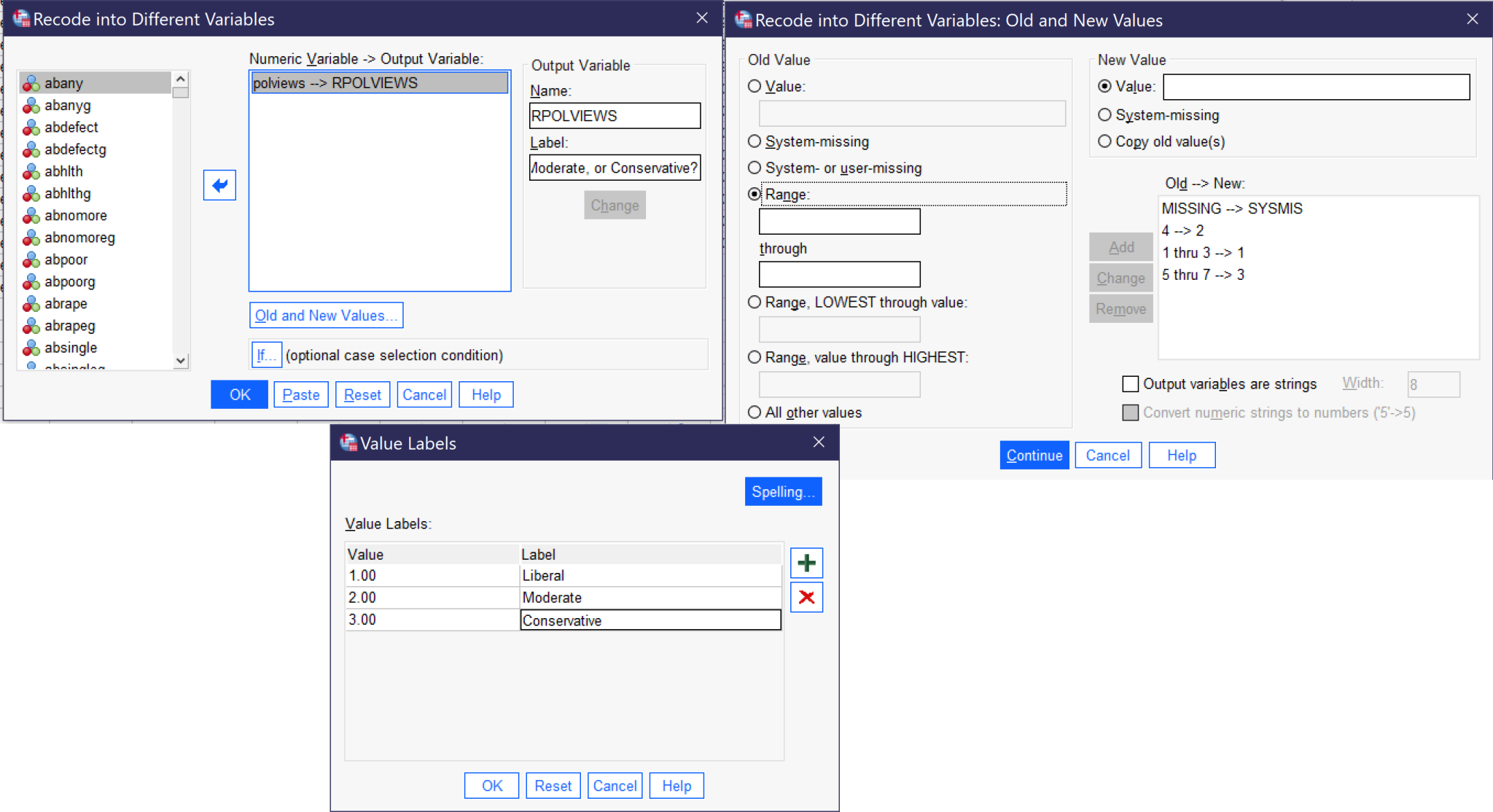Click inside the Output Variable Label field
The height and width of the screenshot is (812, 1493).
[615, 167]
